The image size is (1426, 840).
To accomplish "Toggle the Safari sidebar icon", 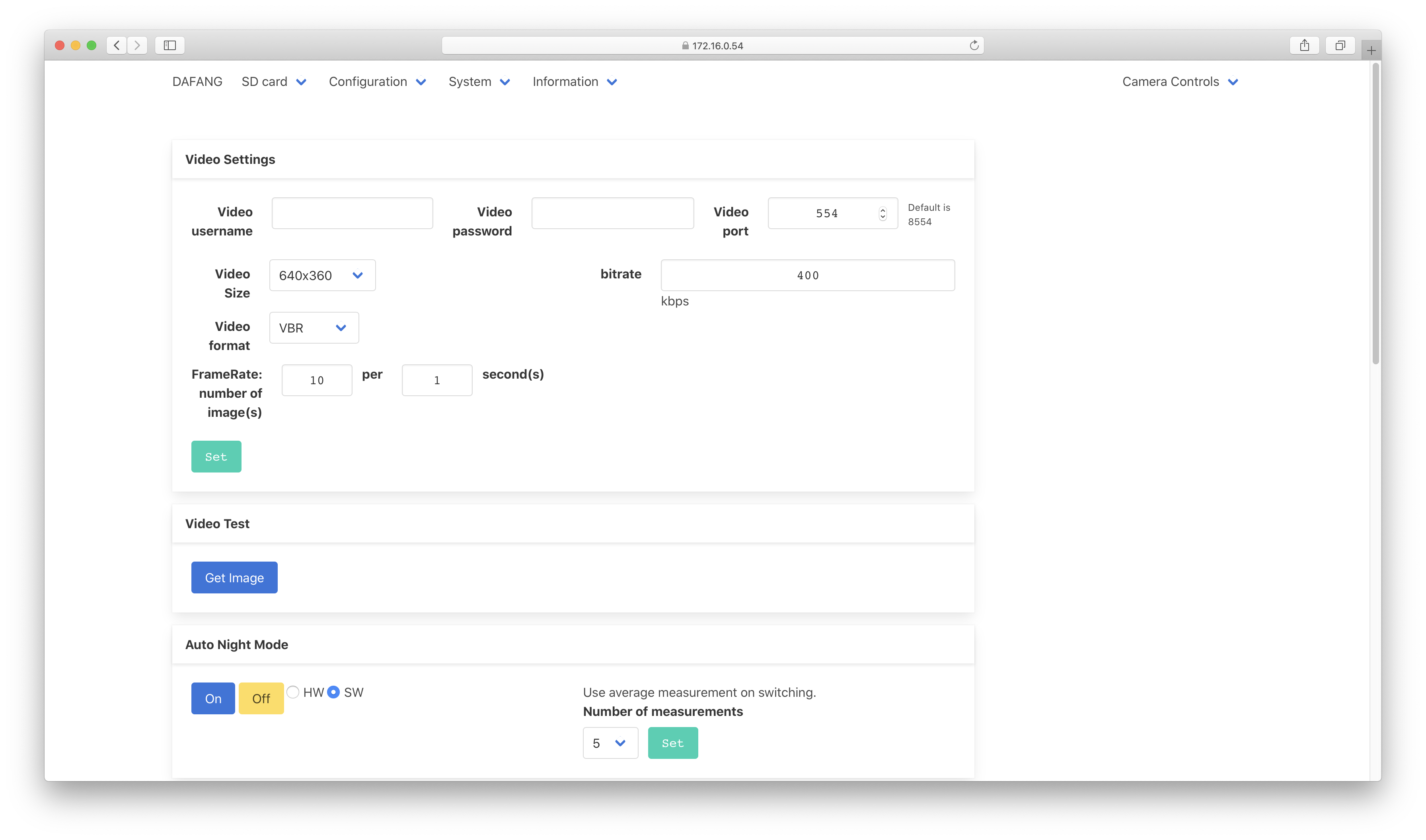I will 170,45.
